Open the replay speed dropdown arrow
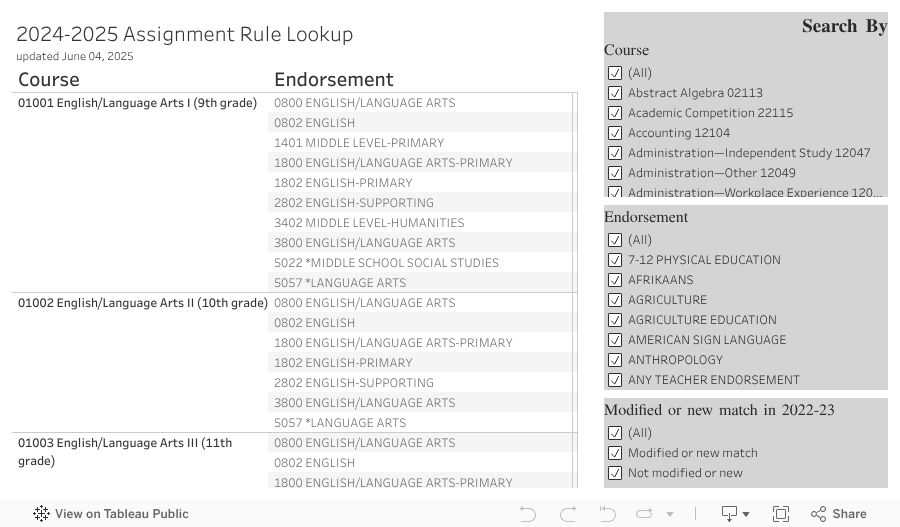Image resolution: width=900 pixels, height=527 pixels. point(669,514)
